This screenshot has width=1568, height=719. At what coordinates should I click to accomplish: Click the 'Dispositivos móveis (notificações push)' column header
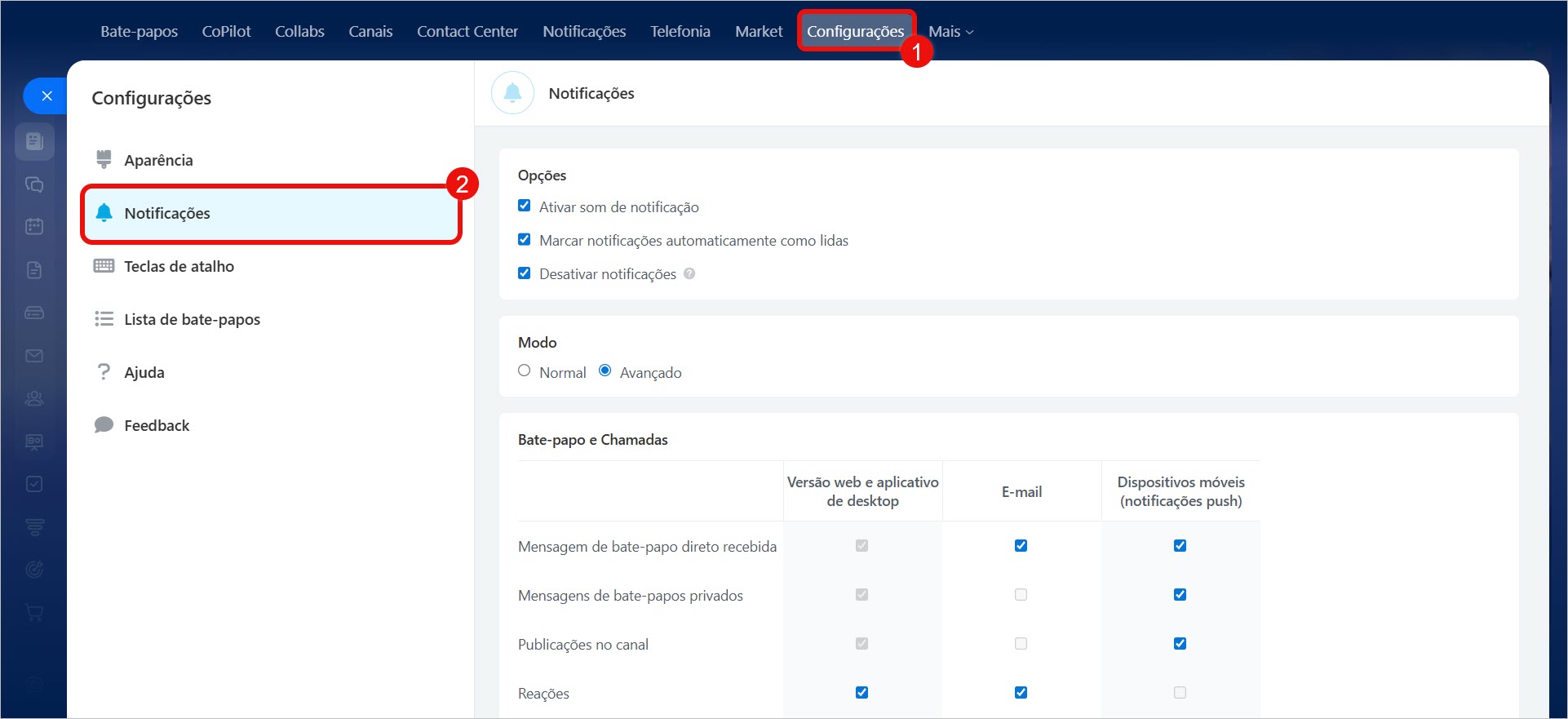1180,491
